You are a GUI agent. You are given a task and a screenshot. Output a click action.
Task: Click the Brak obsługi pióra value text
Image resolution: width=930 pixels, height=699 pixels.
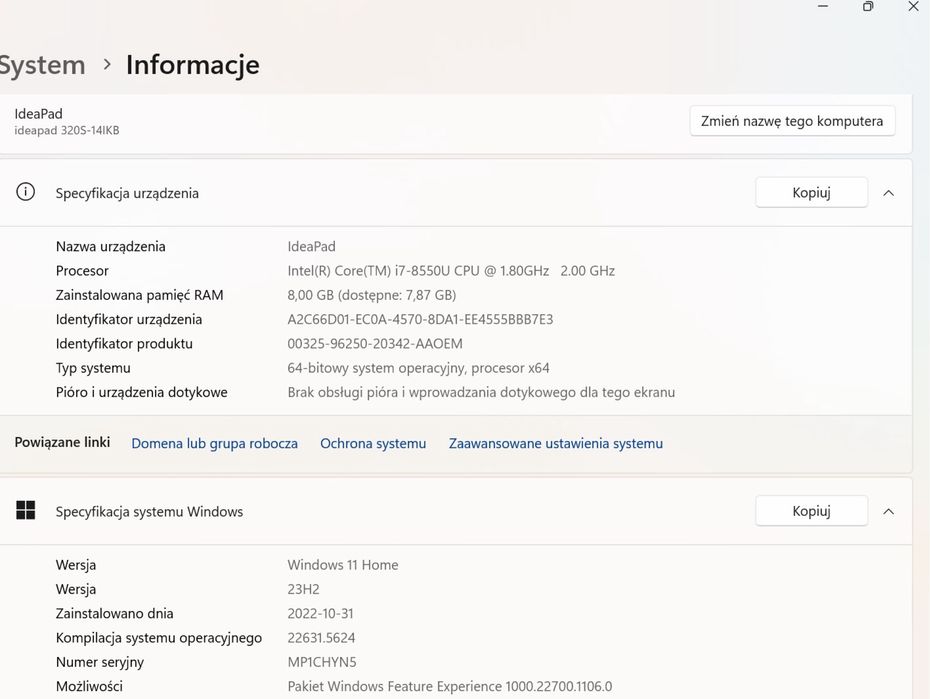coord(481,392)
